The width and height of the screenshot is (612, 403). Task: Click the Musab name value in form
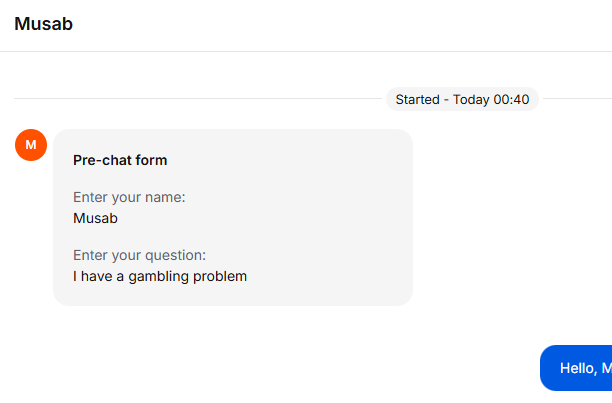(95, 218)
